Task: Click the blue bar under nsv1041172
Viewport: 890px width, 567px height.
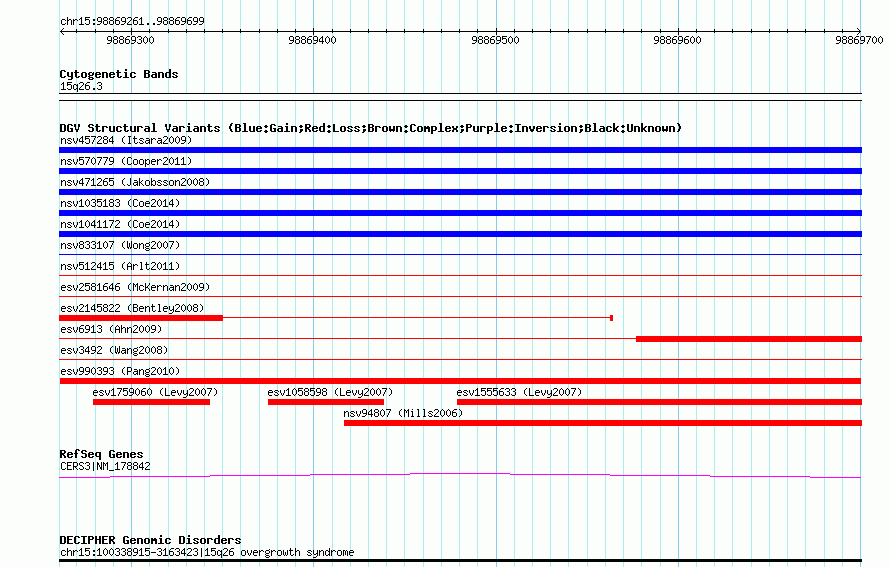Action: [x=460, y=234]
